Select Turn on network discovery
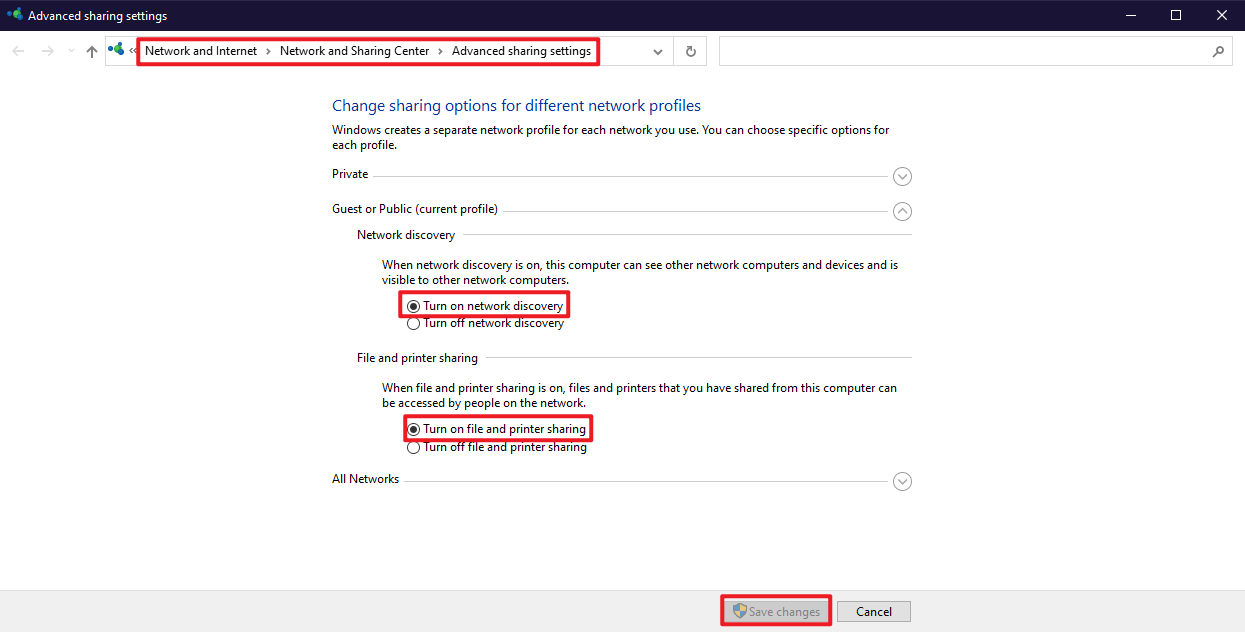The image size is (1245, 632). click(x=485, y=306)
